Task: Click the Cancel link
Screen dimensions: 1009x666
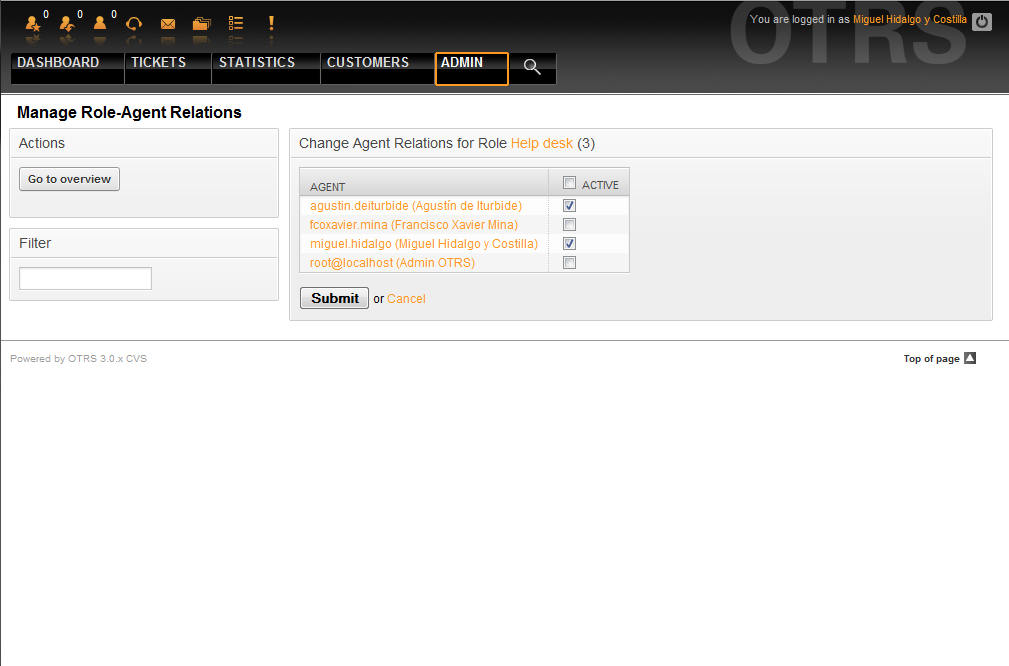Action: coord(406,299)
